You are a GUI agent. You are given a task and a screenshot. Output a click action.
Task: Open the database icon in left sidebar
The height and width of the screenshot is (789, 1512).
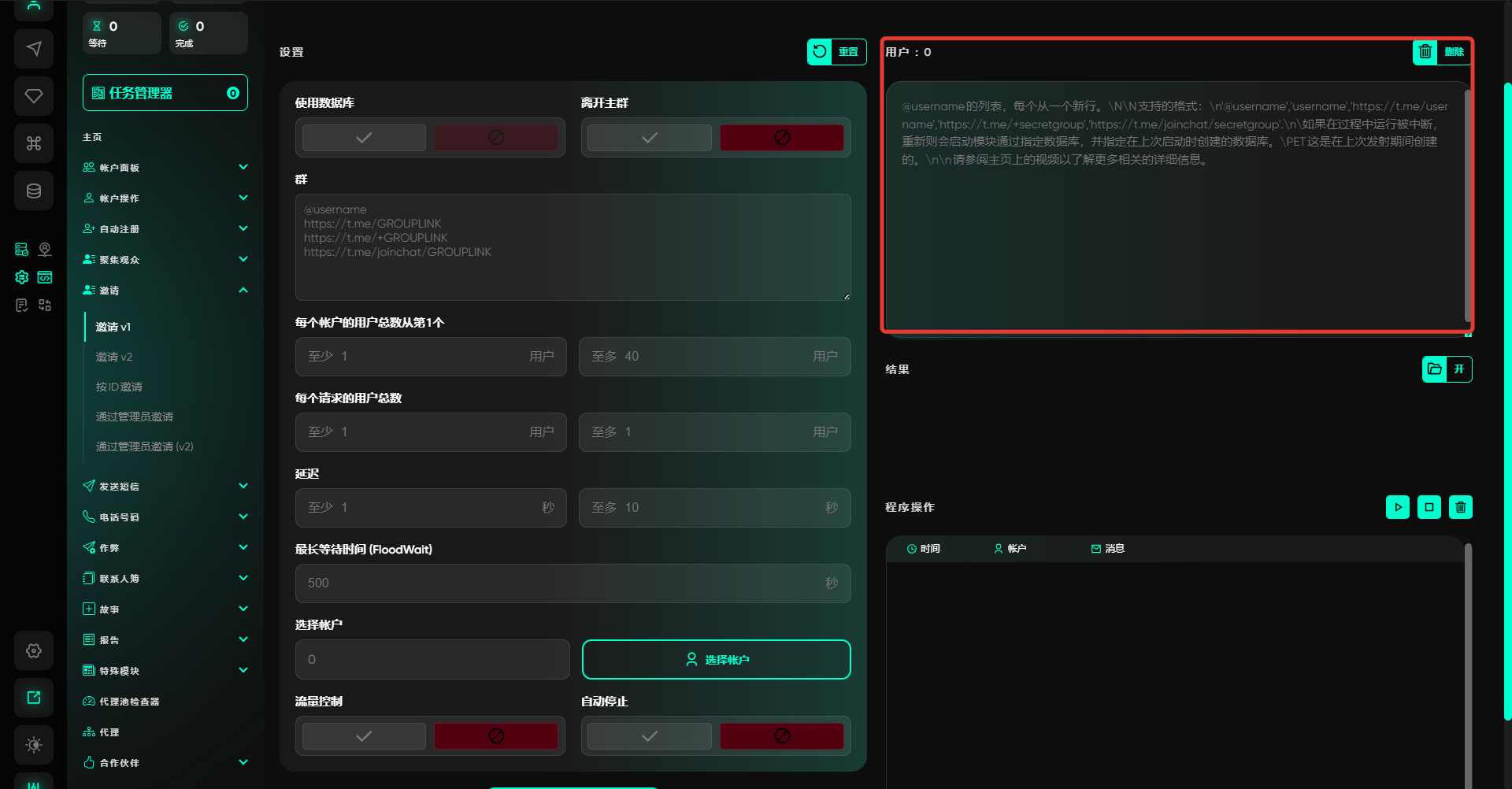[x=34, y=191]
